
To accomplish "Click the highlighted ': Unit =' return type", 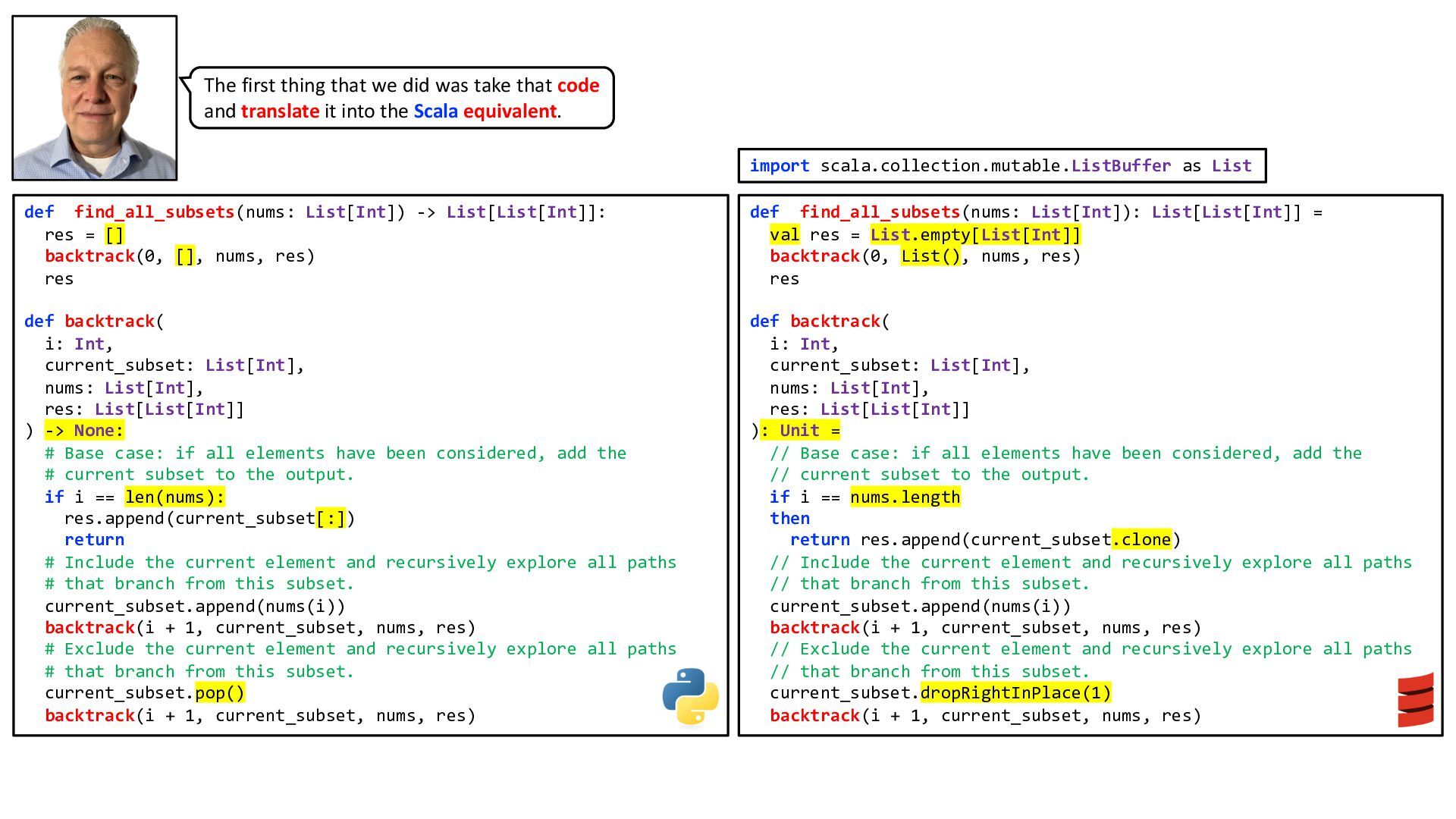I will coord(800,431).
